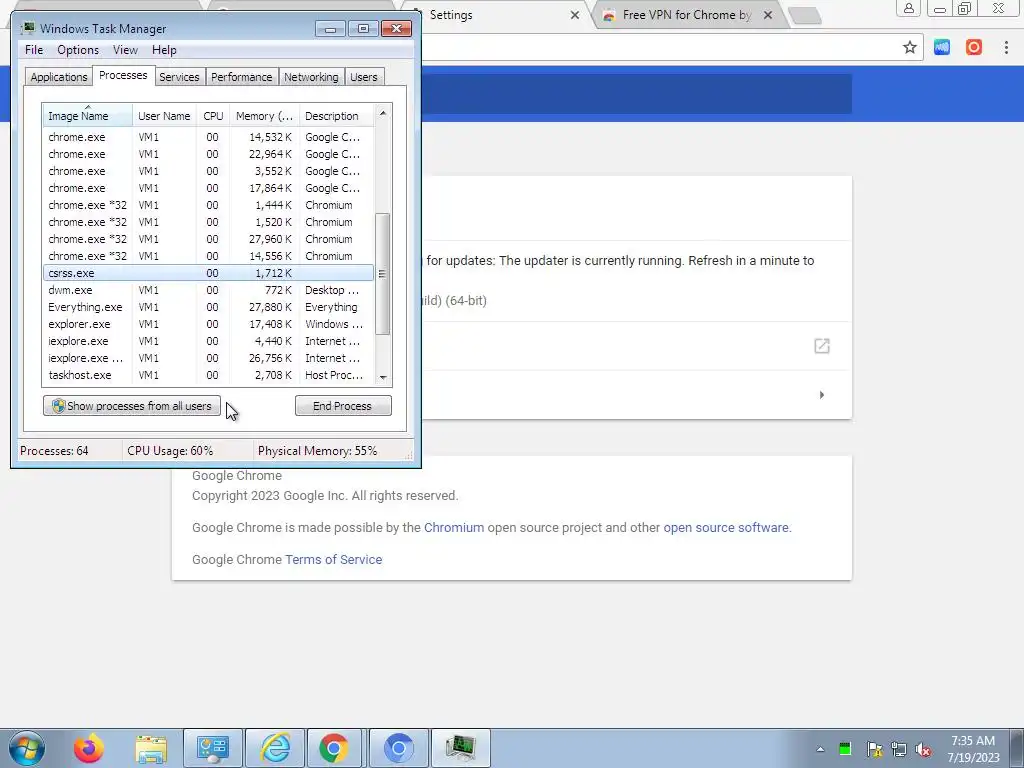Switch to Free VPN for Chrome tab
The image size is (1024, 768).
tap(687, 14)
